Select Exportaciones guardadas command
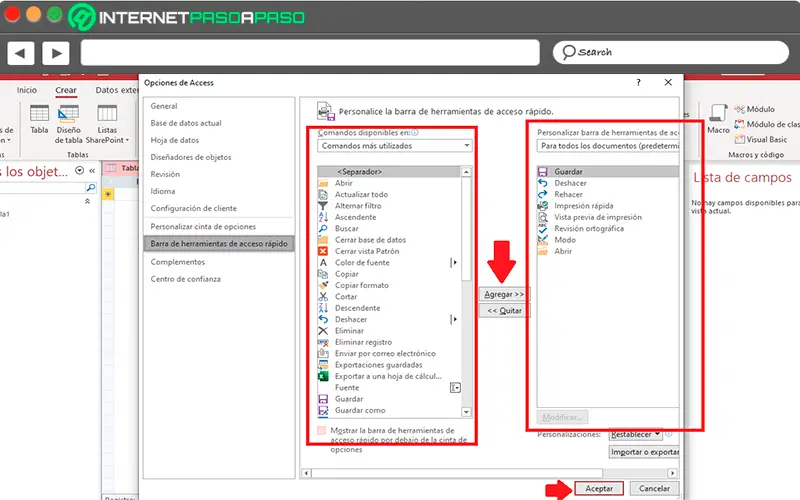 pyautogui.click(x=389, y=365)
